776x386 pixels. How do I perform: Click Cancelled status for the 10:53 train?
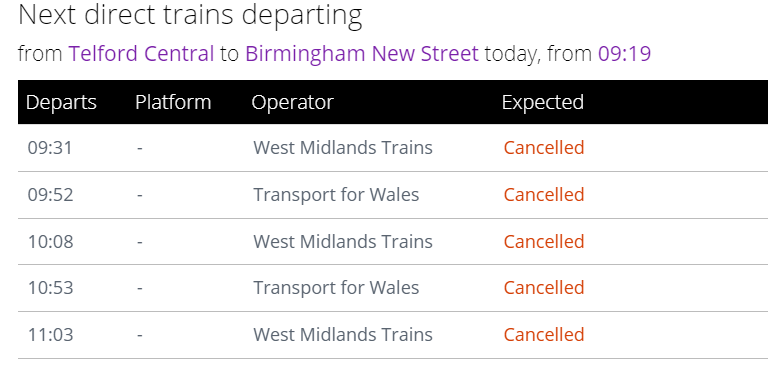544,288
